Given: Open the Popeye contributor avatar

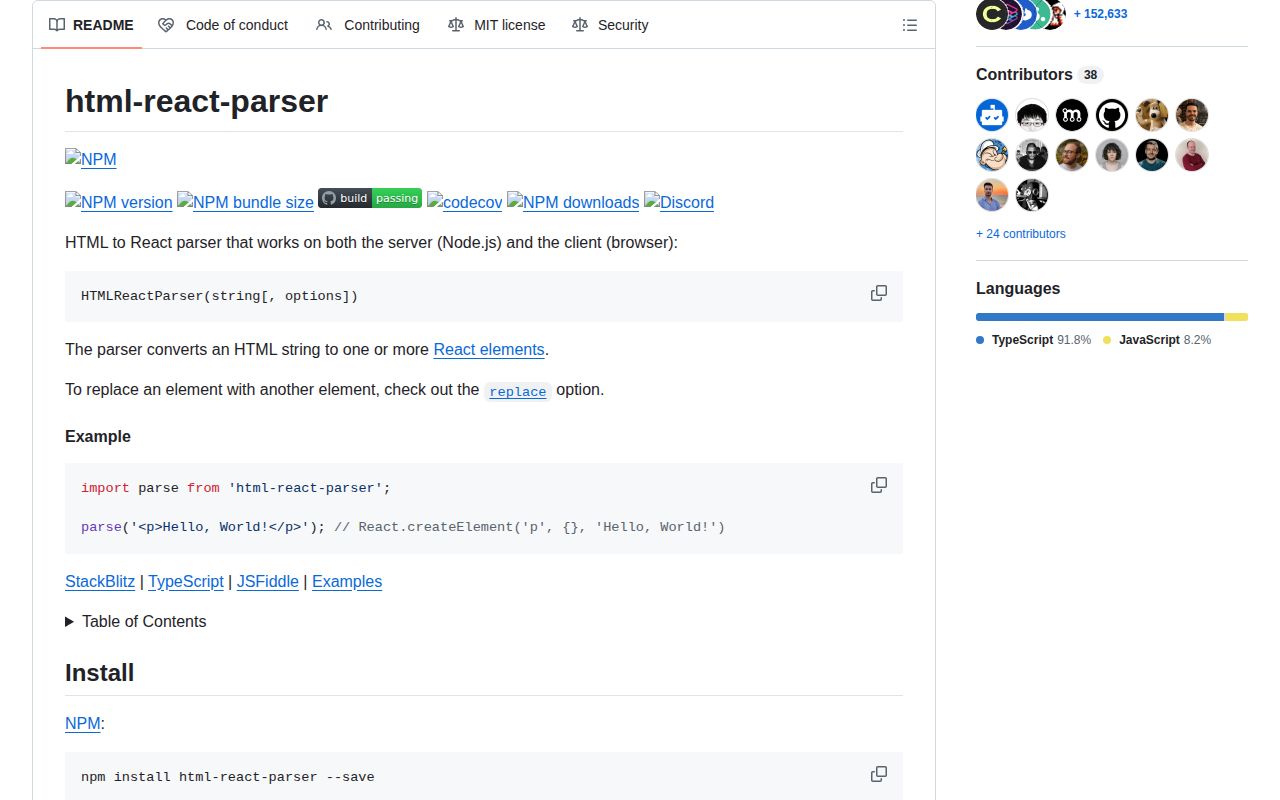Looking at the screenshot, I should click(x=992, y=155).
